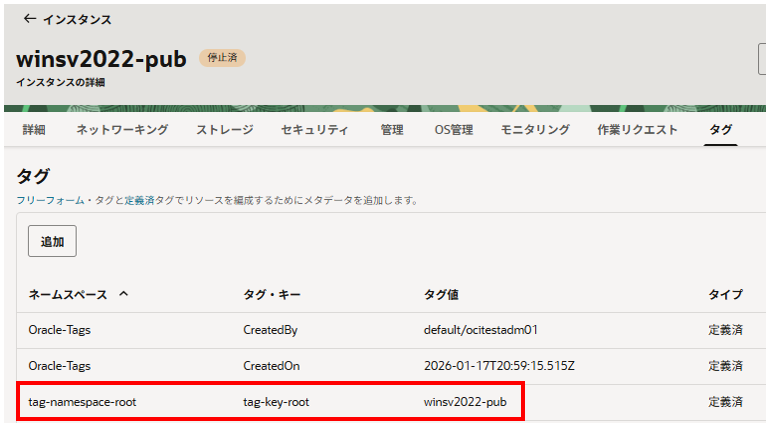Select the CreatedBy tag row
Image resolution: width=771 pixels, height=428 pixels.
coord(270,329)
